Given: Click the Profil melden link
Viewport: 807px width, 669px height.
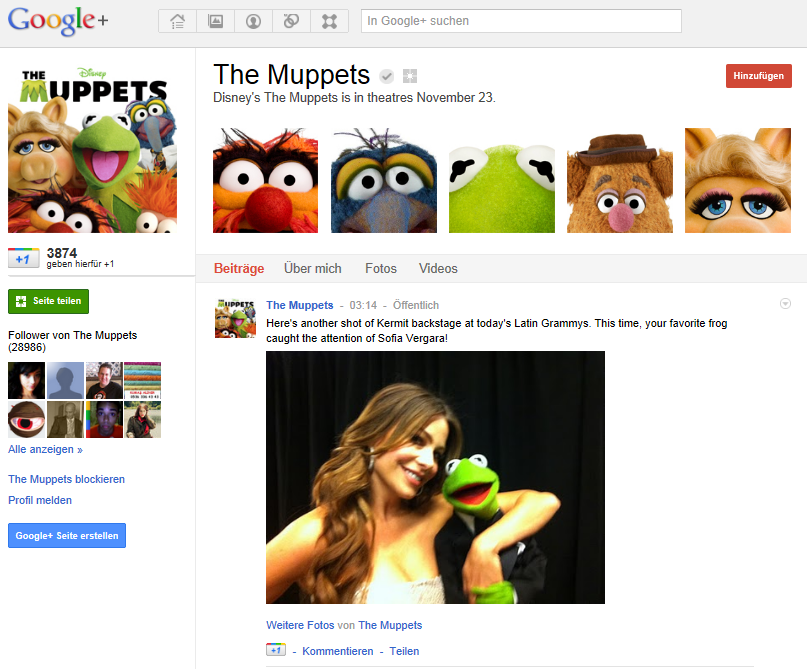Looking at the screenshot, I should 40,500.
